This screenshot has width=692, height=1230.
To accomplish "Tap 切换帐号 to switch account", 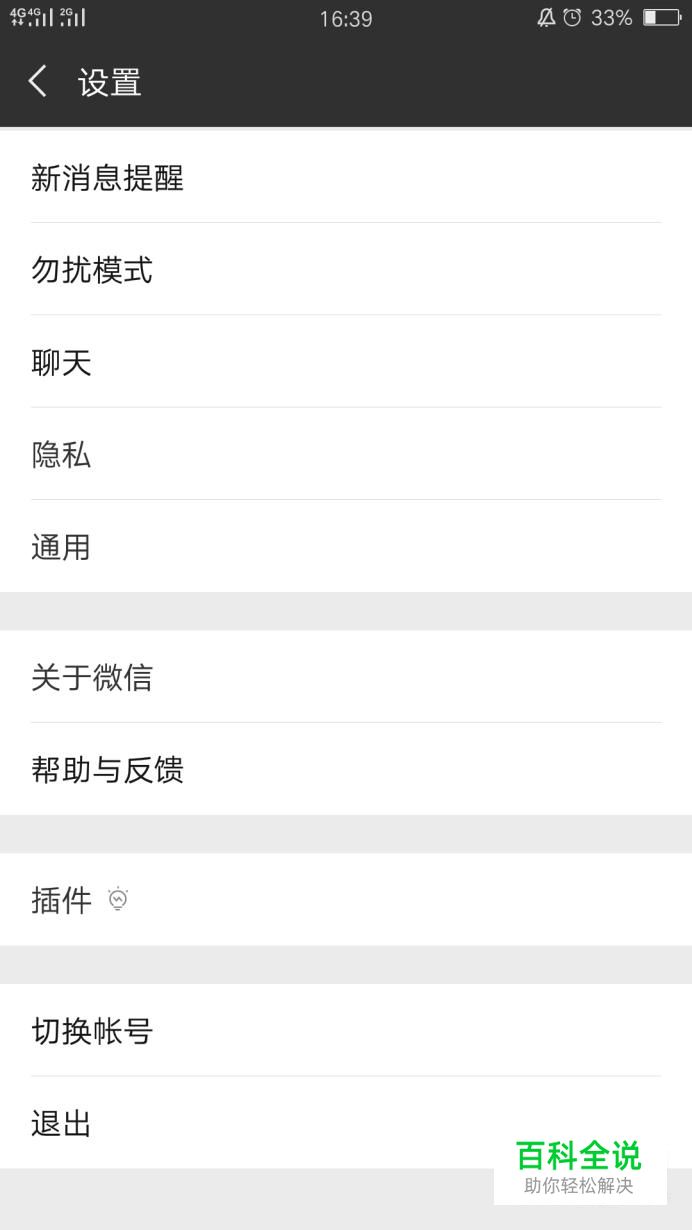I will 345,1031.
